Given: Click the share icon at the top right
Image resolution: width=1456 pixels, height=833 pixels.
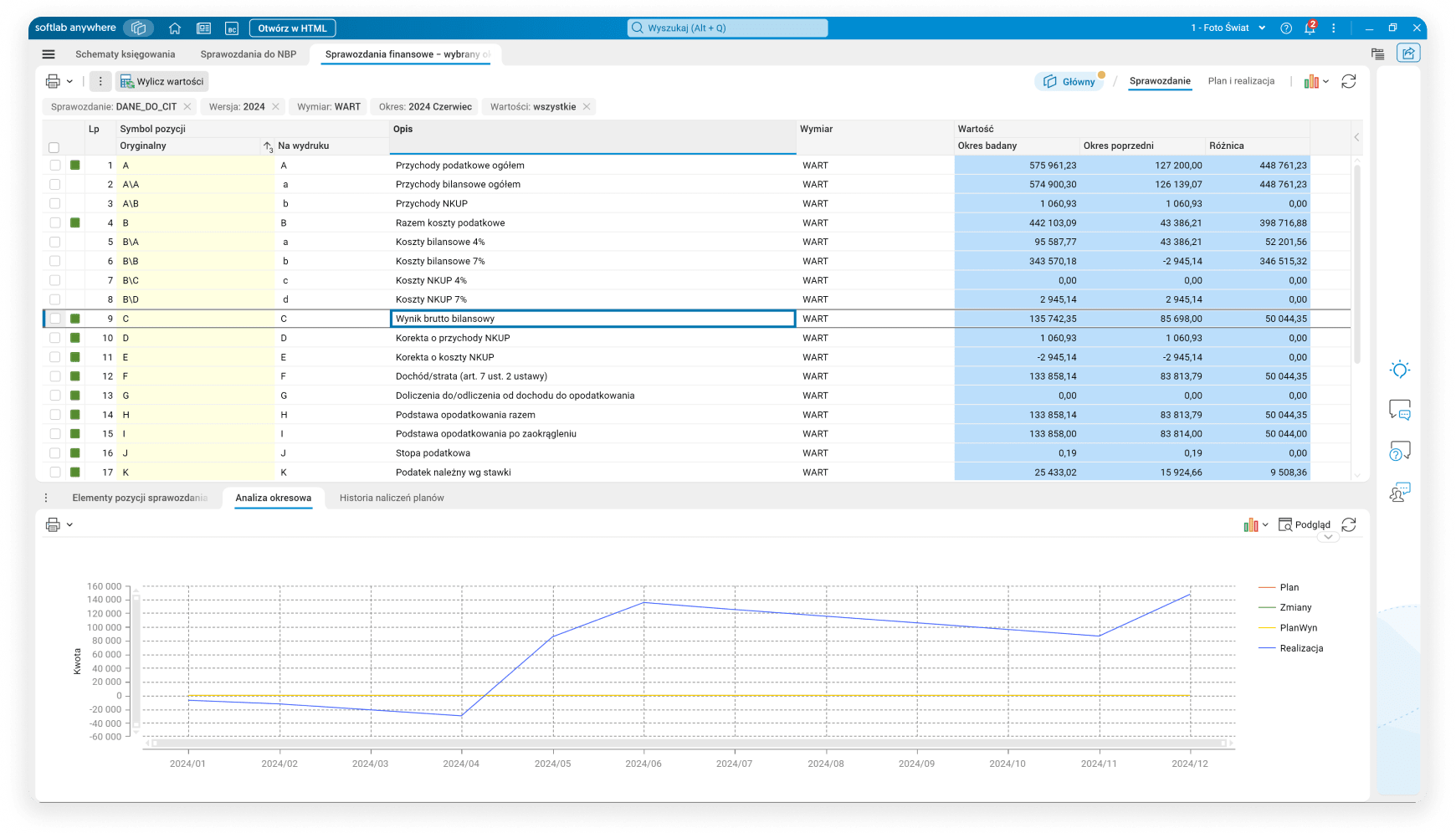Looking at the screenshot, I should (1408, 54).
